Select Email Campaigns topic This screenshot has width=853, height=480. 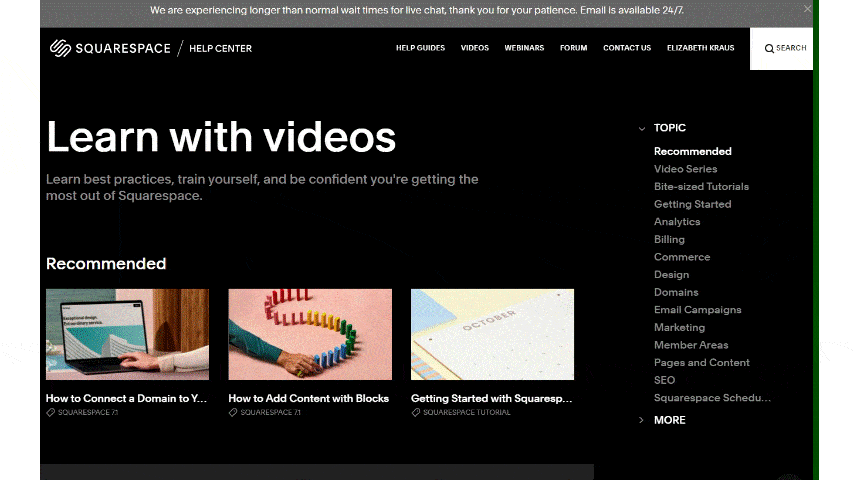click(697, 310)
